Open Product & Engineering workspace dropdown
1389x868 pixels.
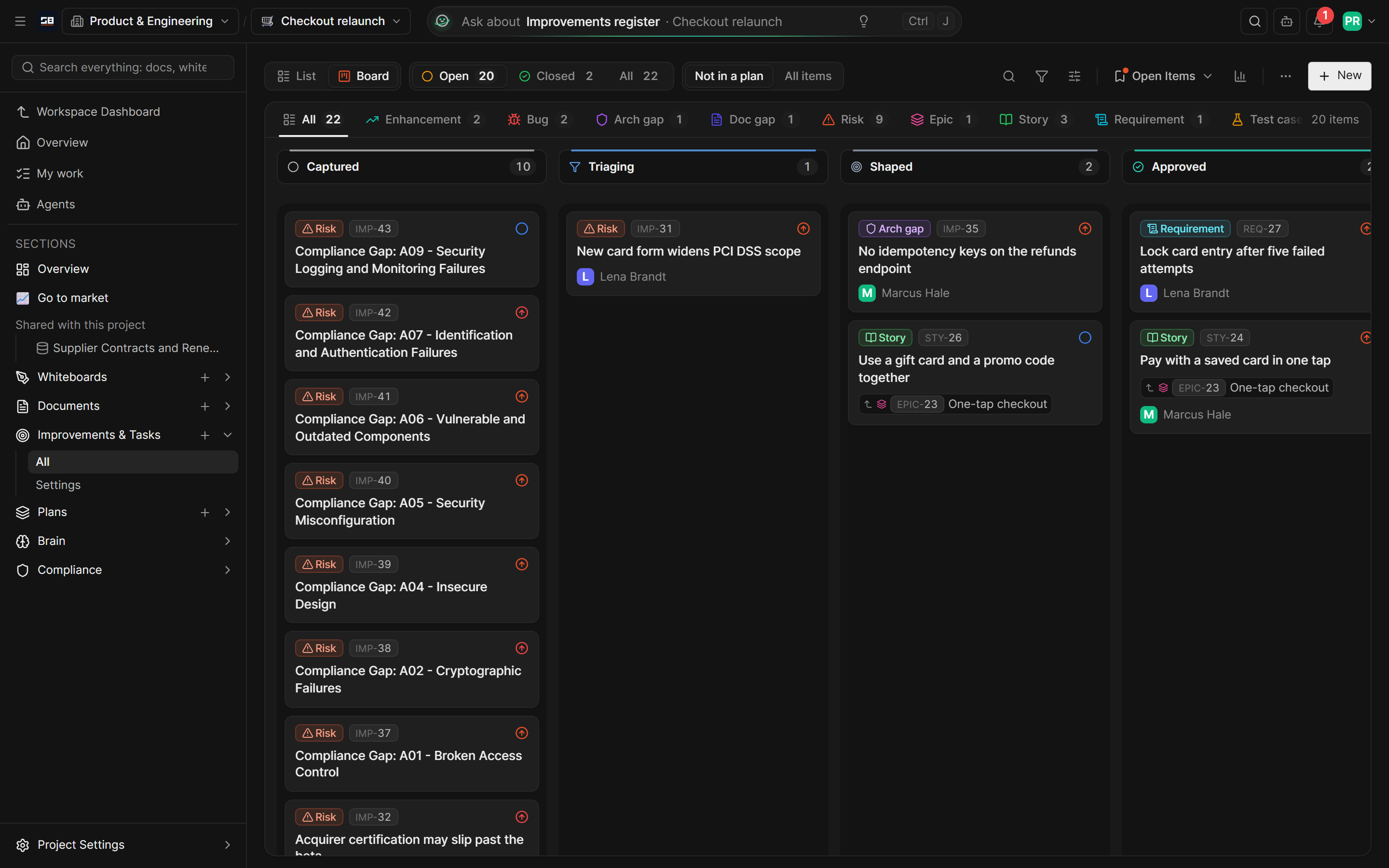click(150, 21)
